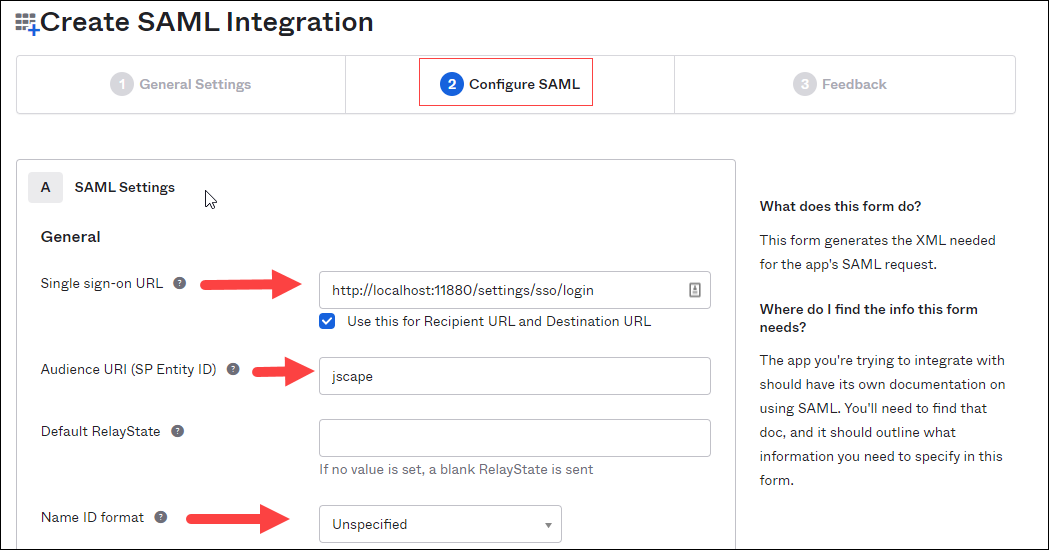Click the SAML Settings section header
Screen dimensions: 1049x550
pos(124,187)
